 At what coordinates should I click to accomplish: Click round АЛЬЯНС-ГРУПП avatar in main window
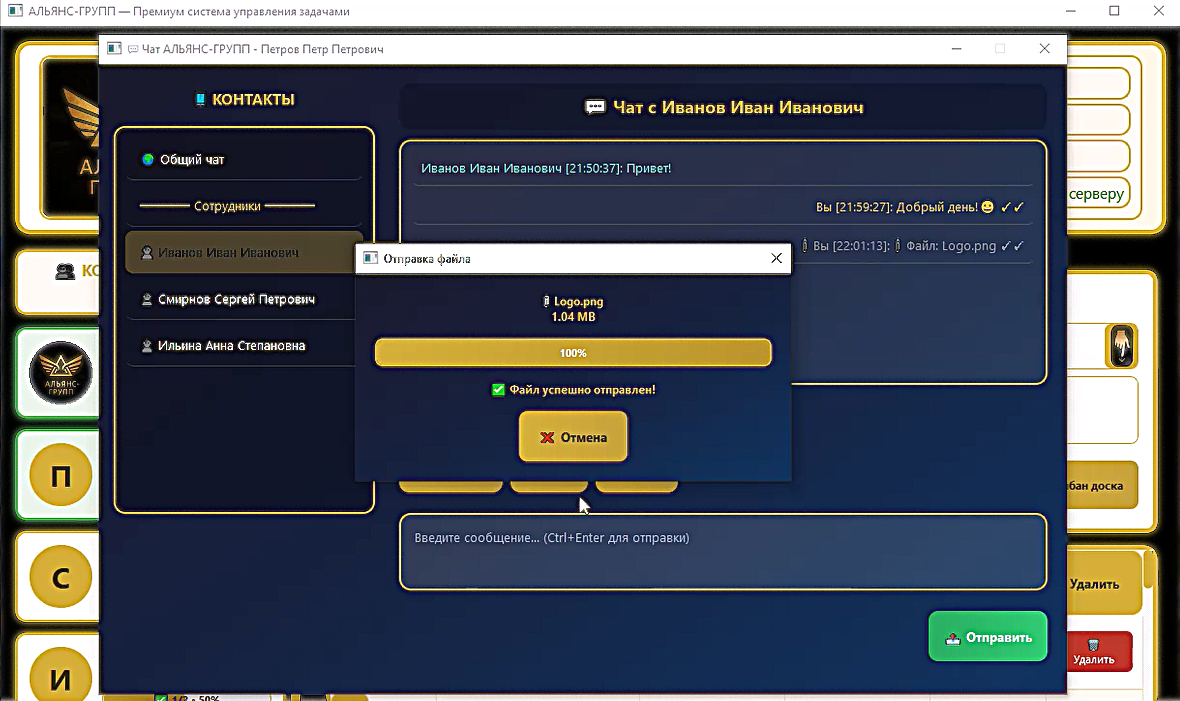60,373
